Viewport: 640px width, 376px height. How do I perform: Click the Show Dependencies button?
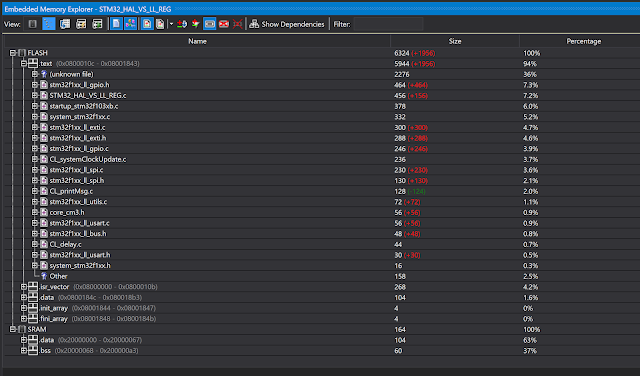(287, 24)
